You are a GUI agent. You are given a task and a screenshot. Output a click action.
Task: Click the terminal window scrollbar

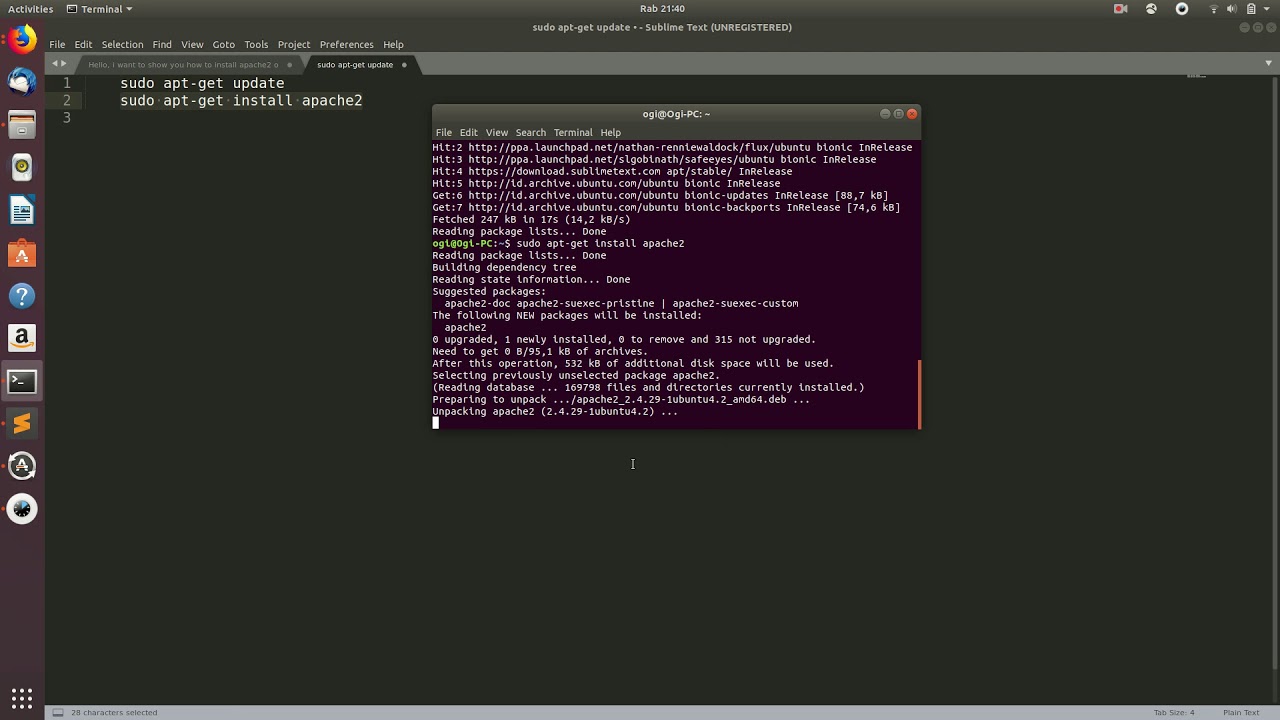[919, 393]
